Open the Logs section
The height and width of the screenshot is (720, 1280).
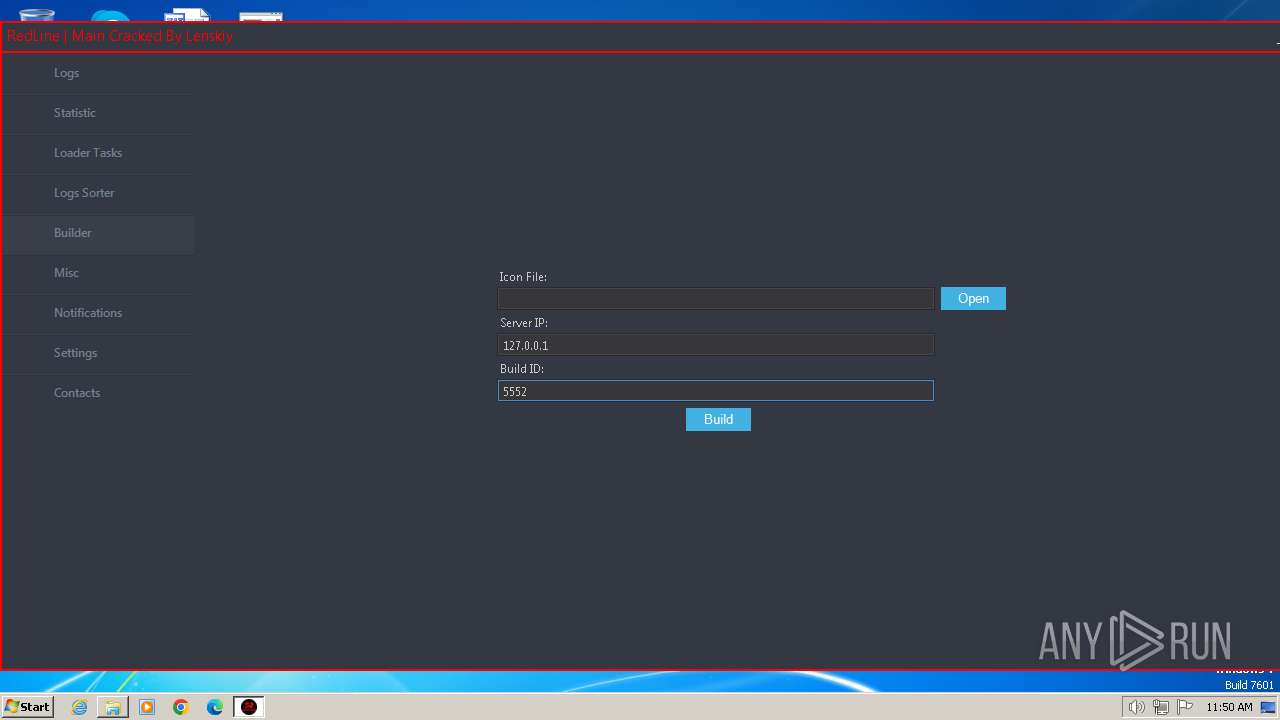tap(97, 73)
